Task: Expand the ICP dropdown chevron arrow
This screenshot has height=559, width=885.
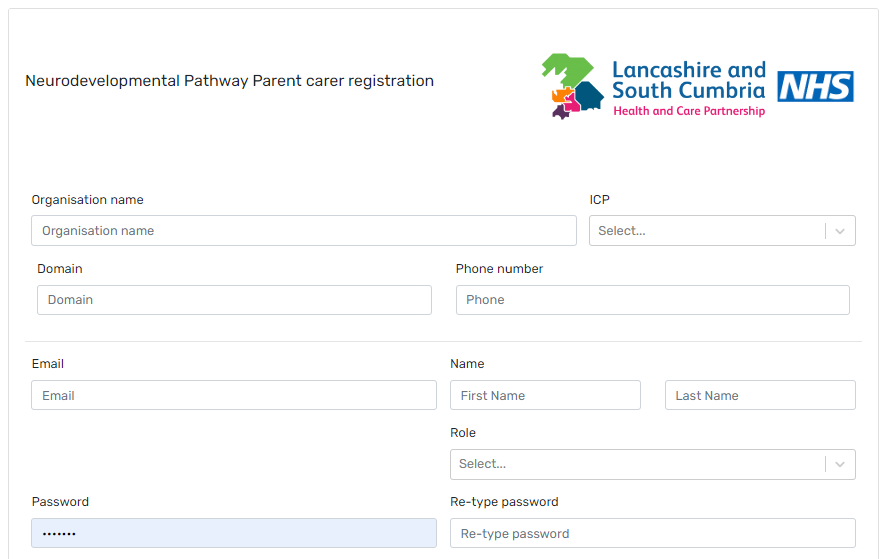Action: (840, 231)
